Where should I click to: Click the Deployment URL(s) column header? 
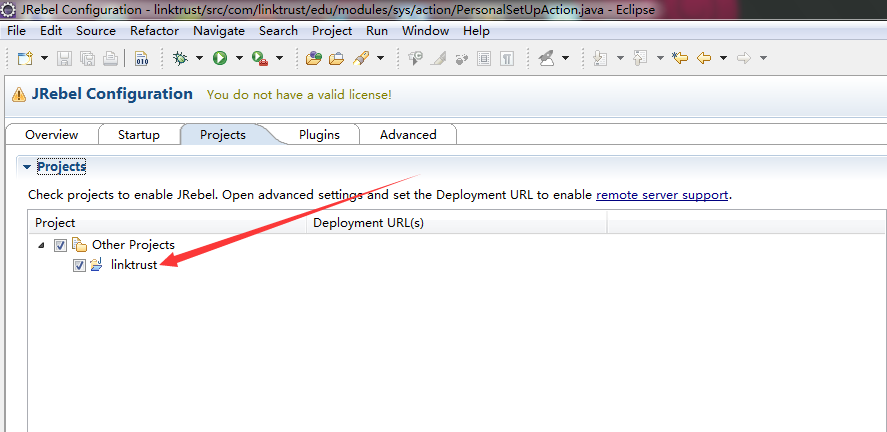tap(457, 223)
